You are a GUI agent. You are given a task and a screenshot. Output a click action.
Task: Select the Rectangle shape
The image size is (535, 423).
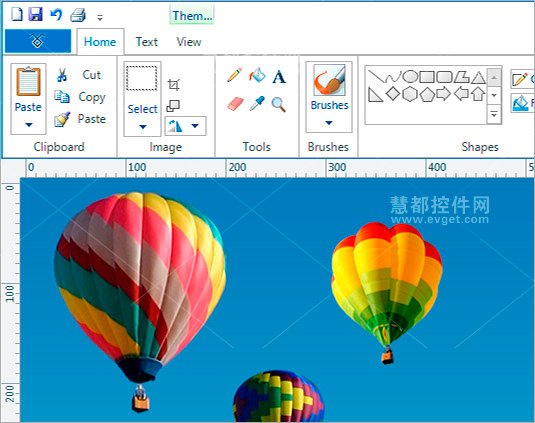(427, 77)
